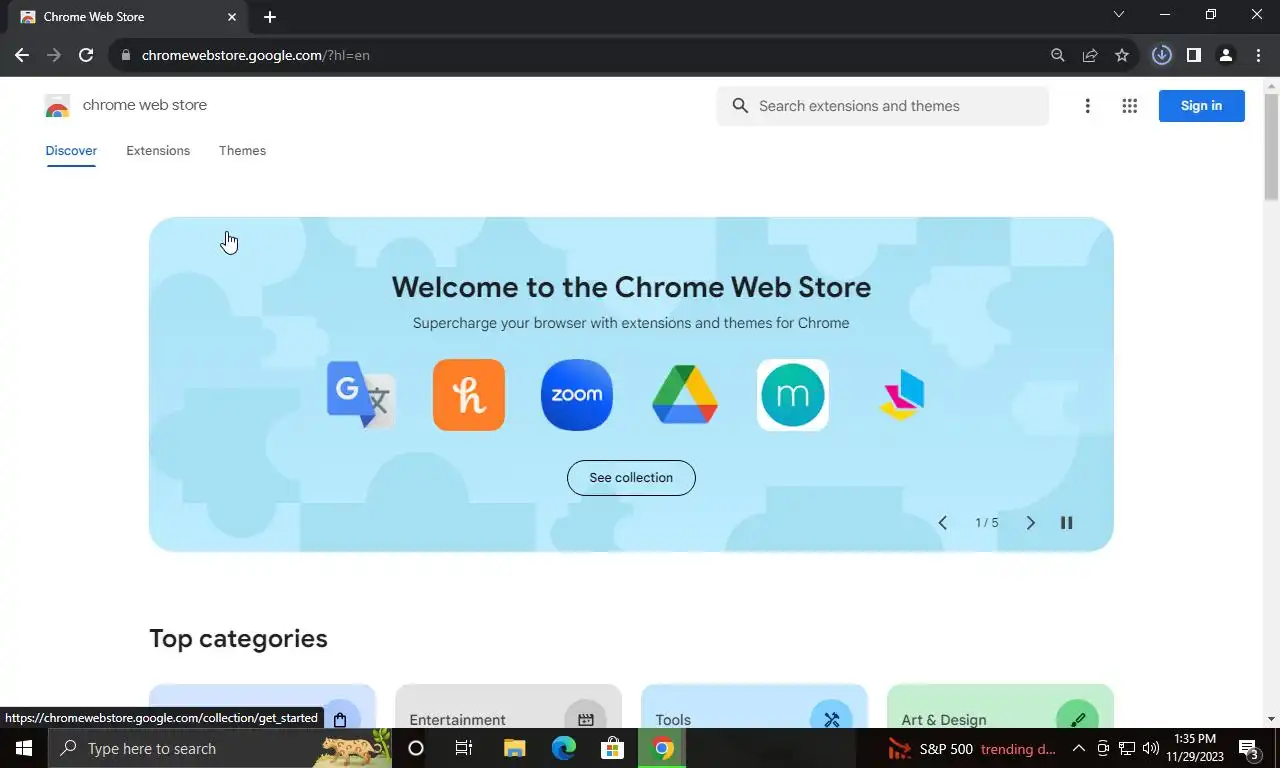Go back with browser back arrow
This screenshot has width=1280, height=768.
pyautogui.click(x=22, y=55)
